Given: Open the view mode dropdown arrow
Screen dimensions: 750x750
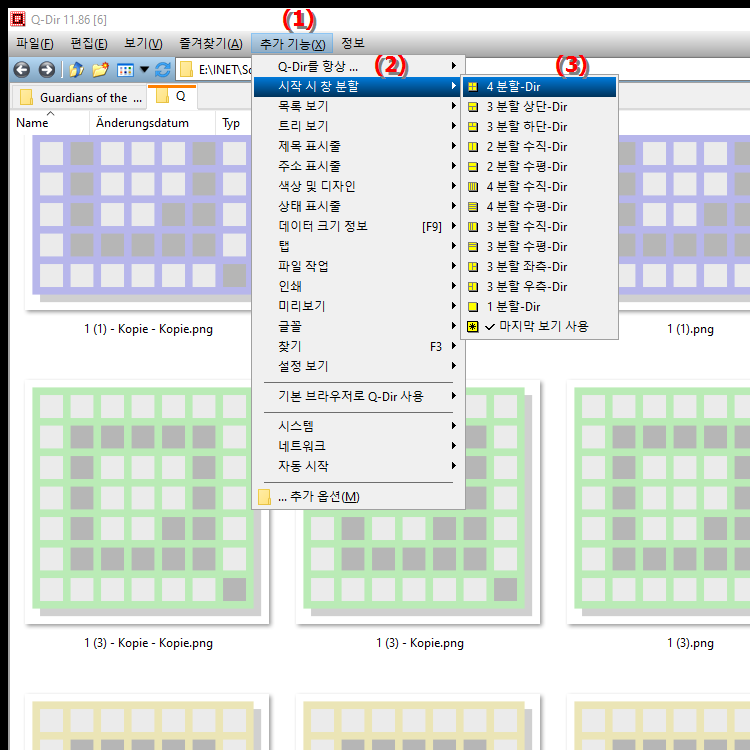Looking at the screenshot, I should (144, 70).
